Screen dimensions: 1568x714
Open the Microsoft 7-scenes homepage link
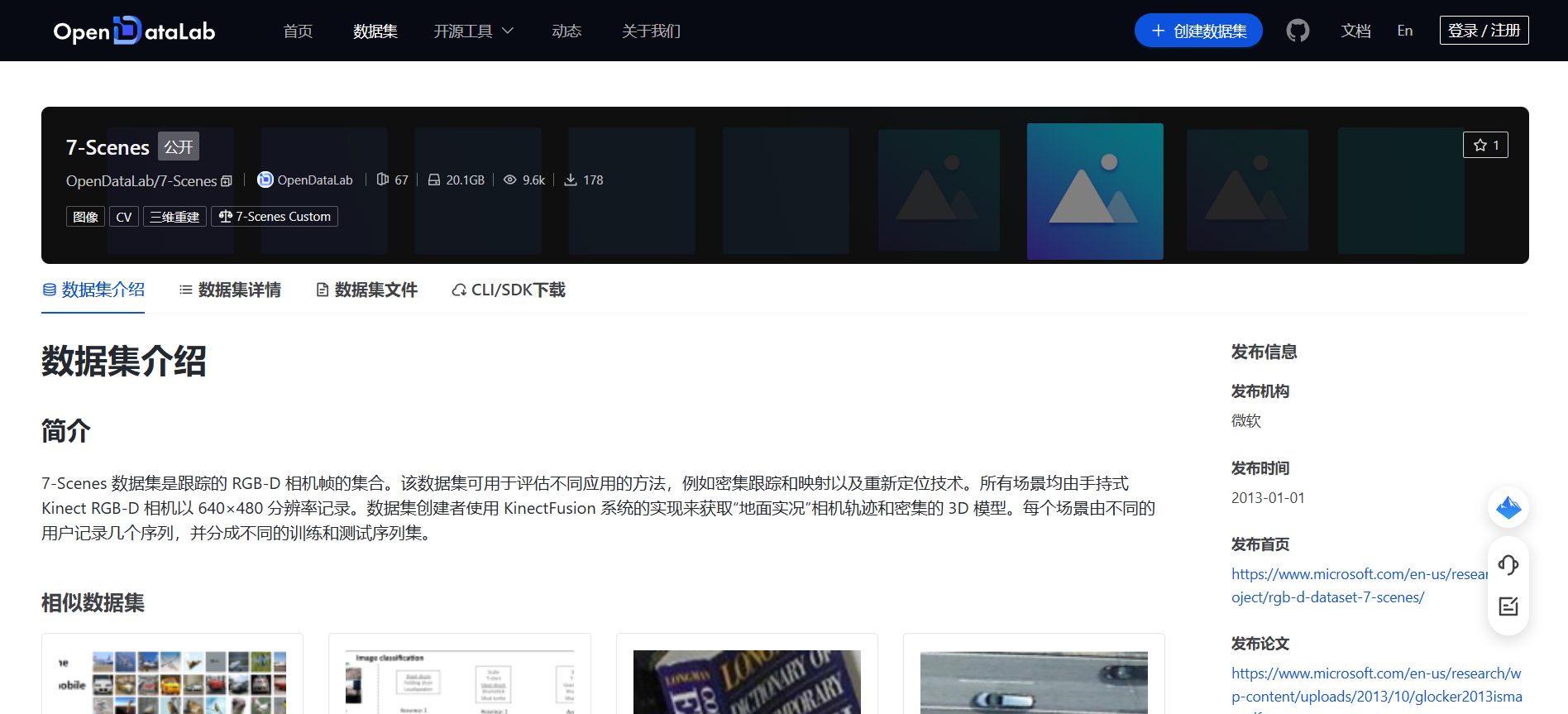tap(1359, 586)
